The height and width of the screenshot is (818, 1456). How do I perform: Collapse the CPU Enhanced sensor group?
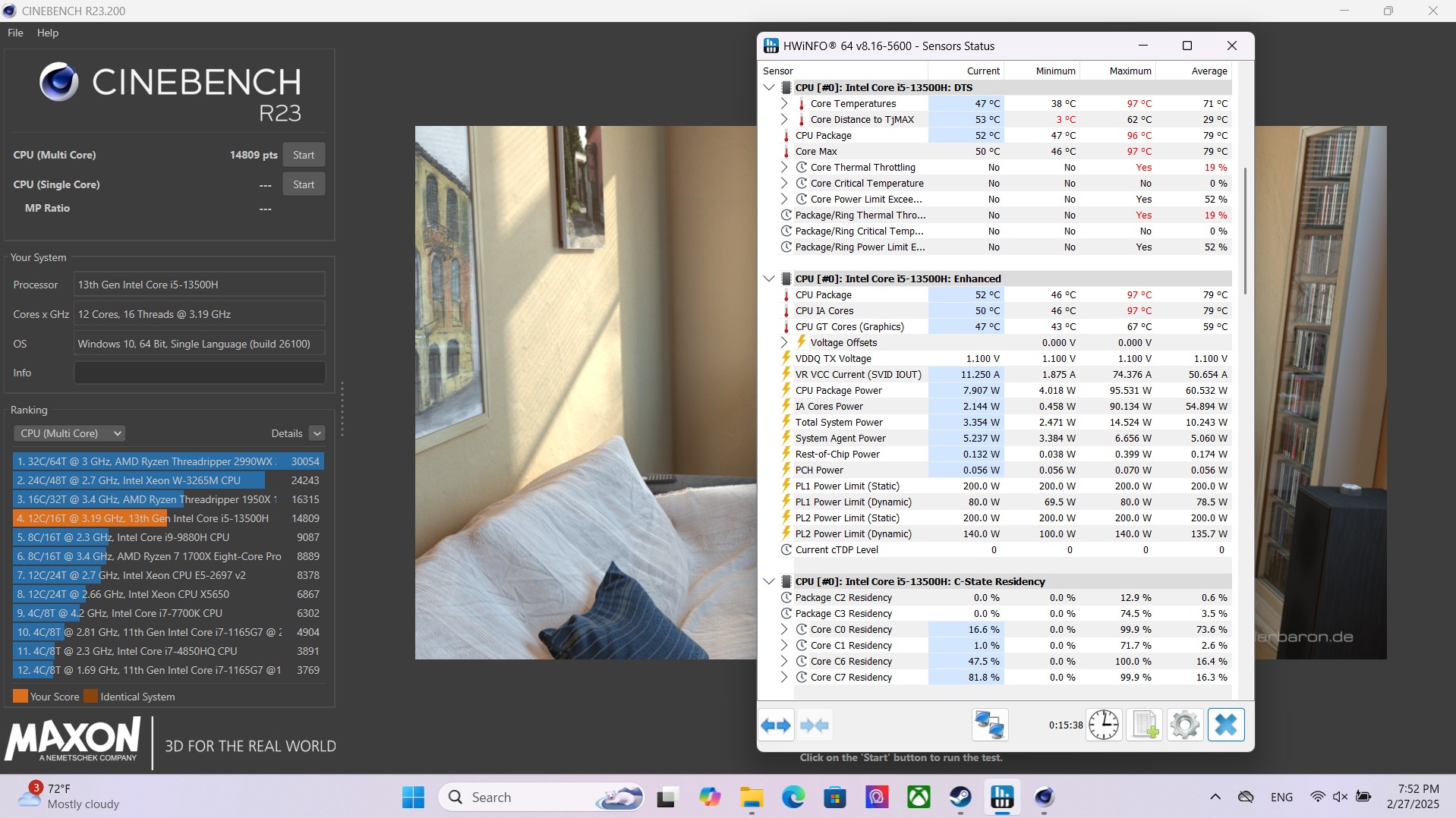[769, 278]
